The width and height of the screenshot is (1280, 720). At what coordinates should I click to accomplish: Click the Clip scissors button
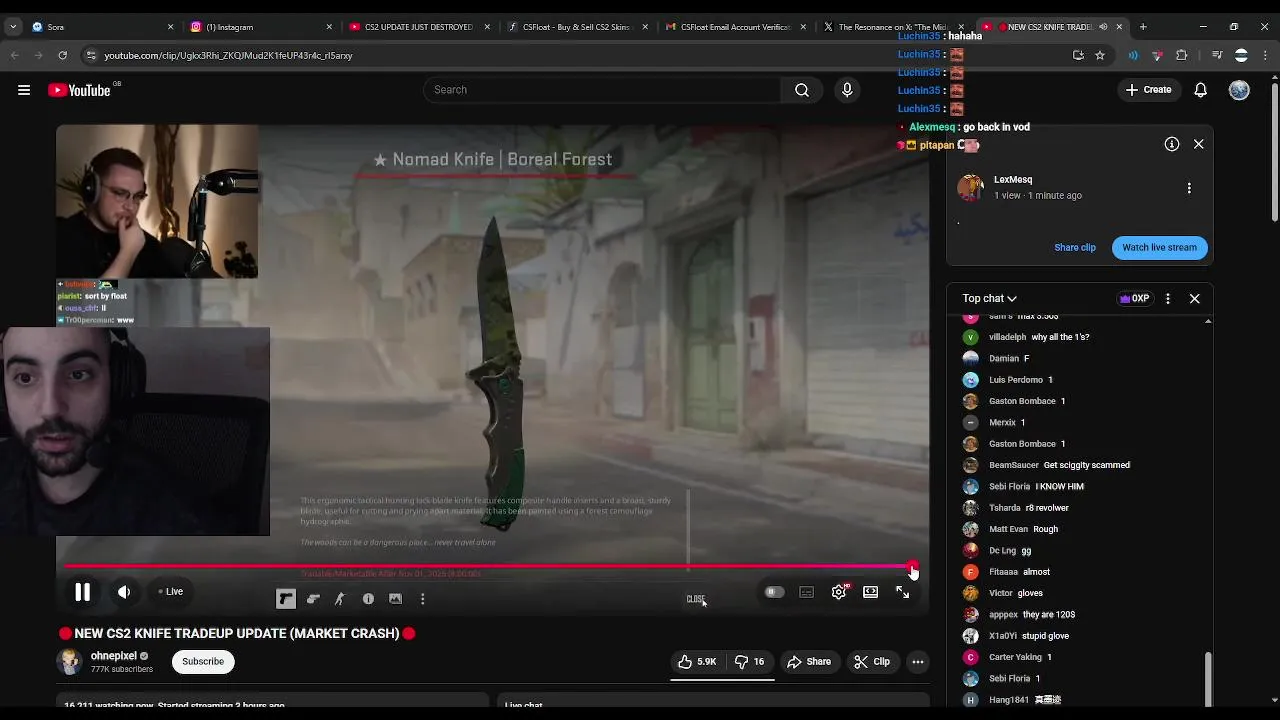coord(872,661)
